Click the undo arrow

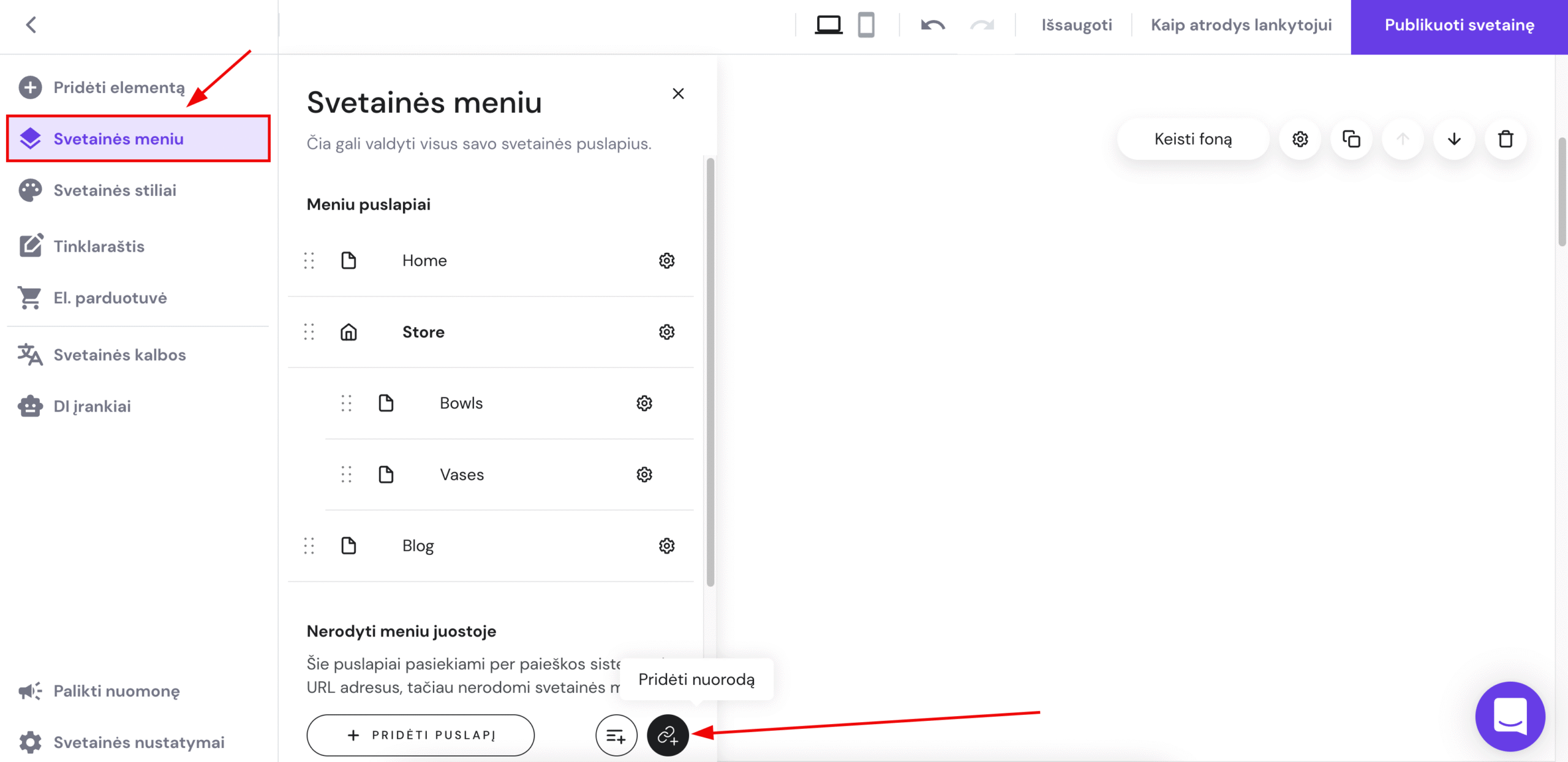[x=933, y=25]
